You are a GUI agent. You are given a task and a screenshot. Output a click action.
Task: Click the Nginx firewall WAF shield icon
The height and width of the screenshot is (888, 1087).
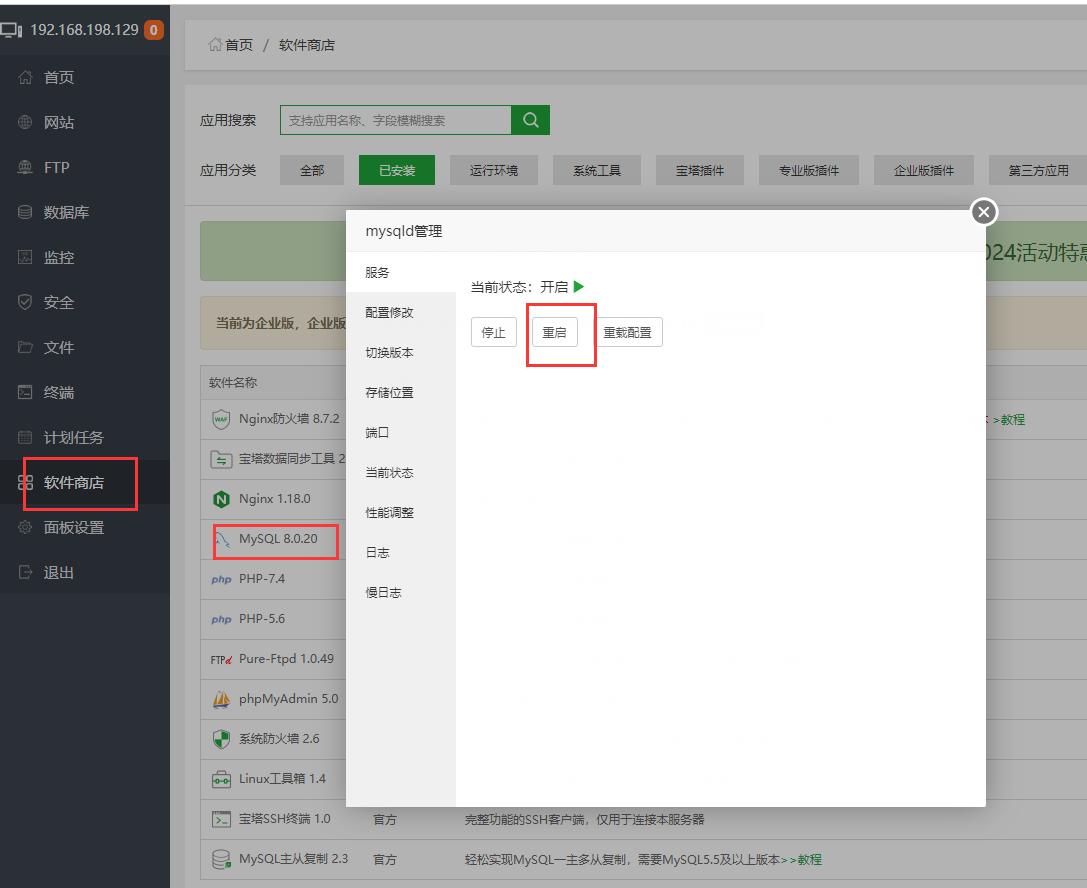click(221, 419)
